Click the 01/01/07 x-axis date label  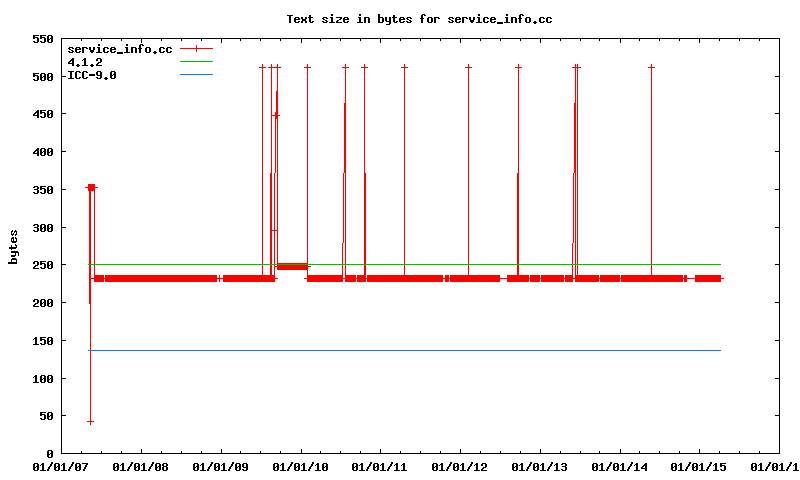pyautogui.click(x=59, y=467)
